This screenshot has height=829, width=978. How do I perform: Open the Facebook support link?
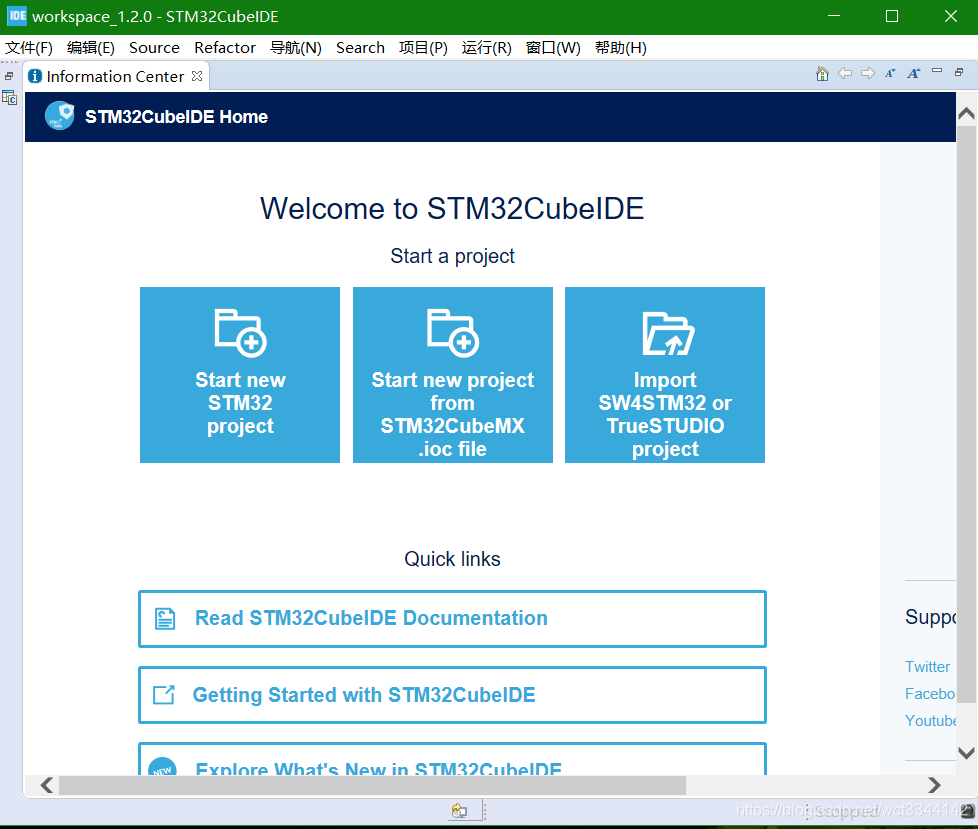point(930,694)
